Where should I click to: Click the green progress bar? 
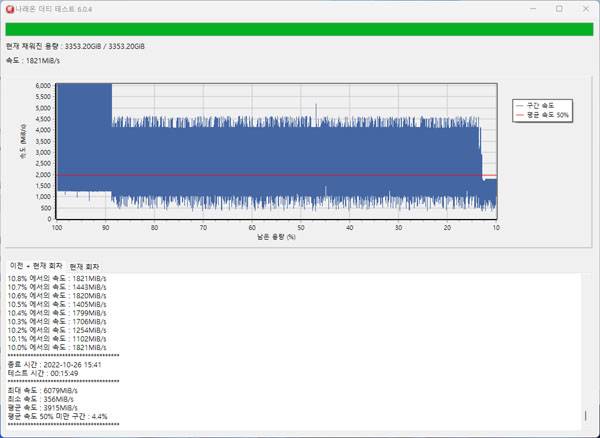300,29
